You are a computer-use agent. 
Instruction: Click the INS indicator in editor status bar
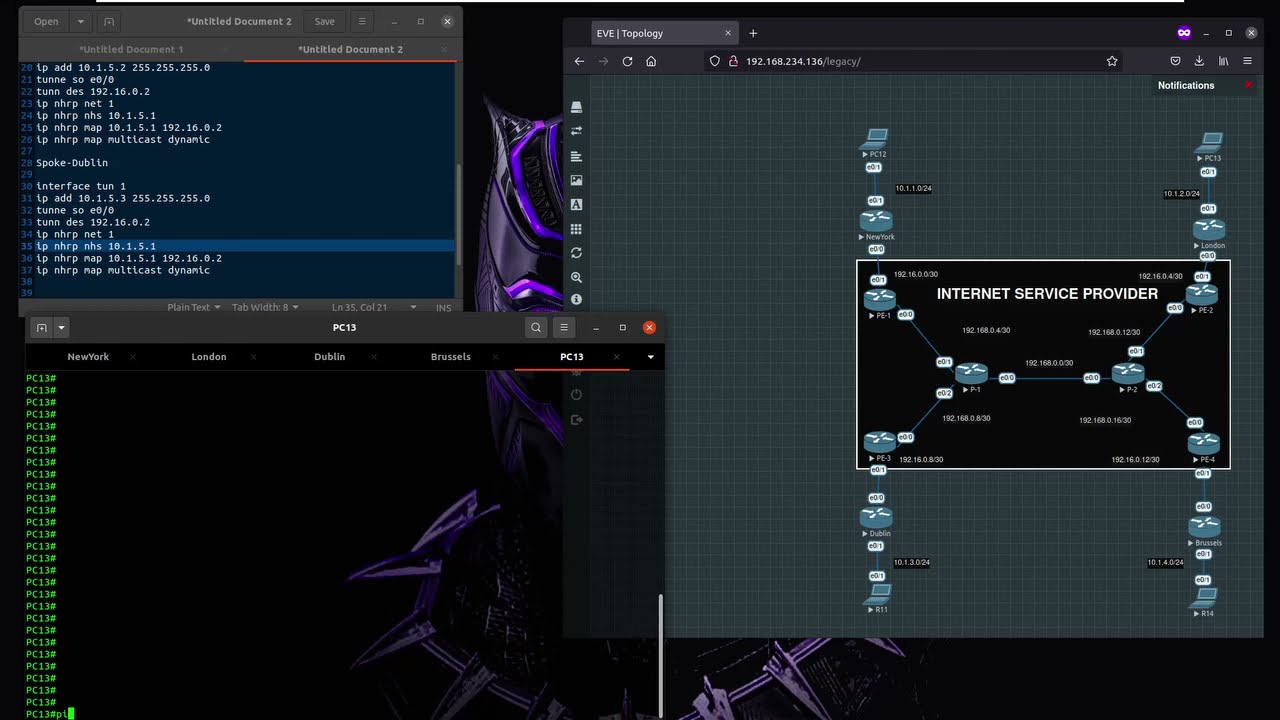[443, 308]
